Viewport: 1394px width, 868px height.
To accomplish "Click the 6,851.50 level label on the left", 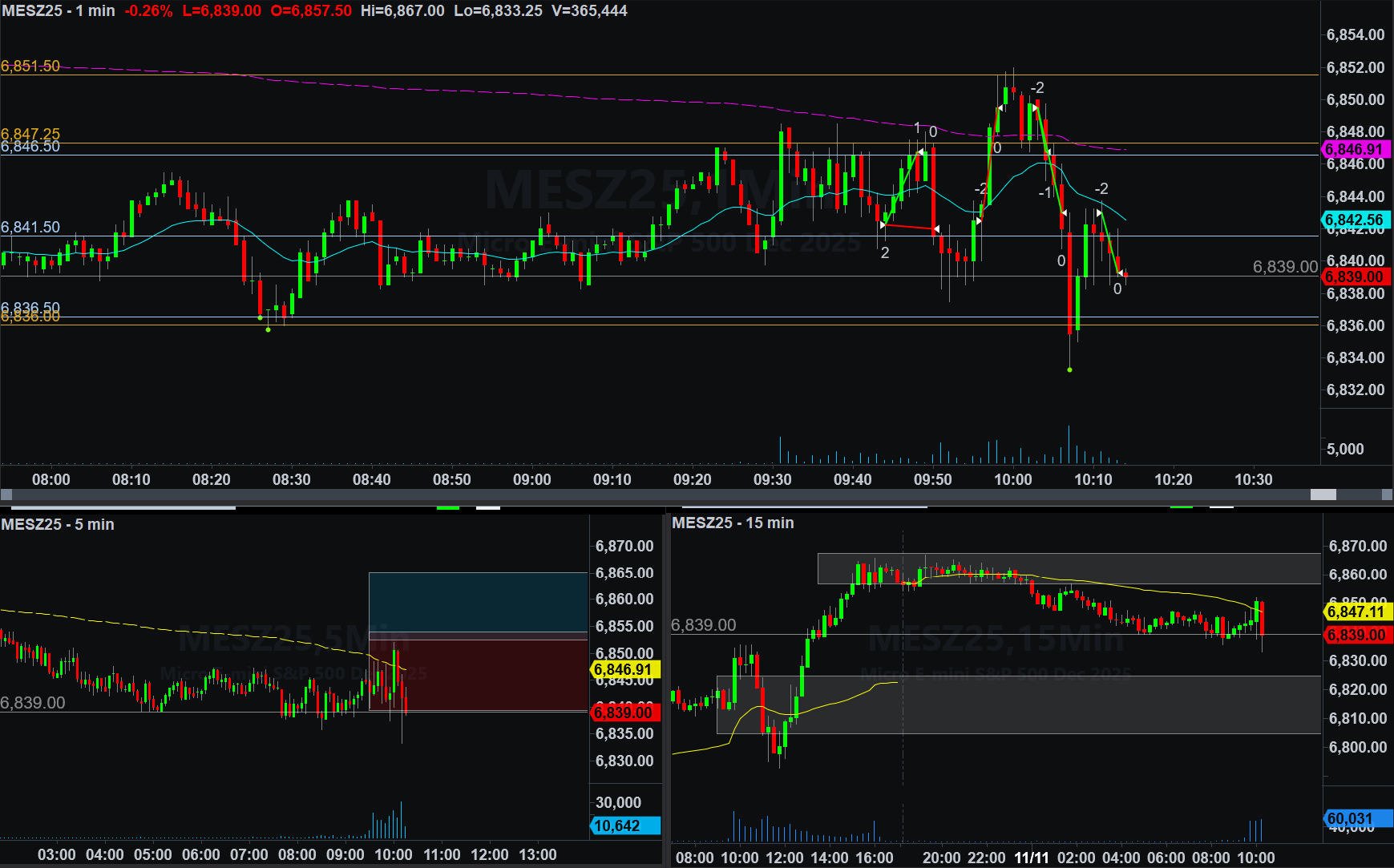I will tap(30, 66).
